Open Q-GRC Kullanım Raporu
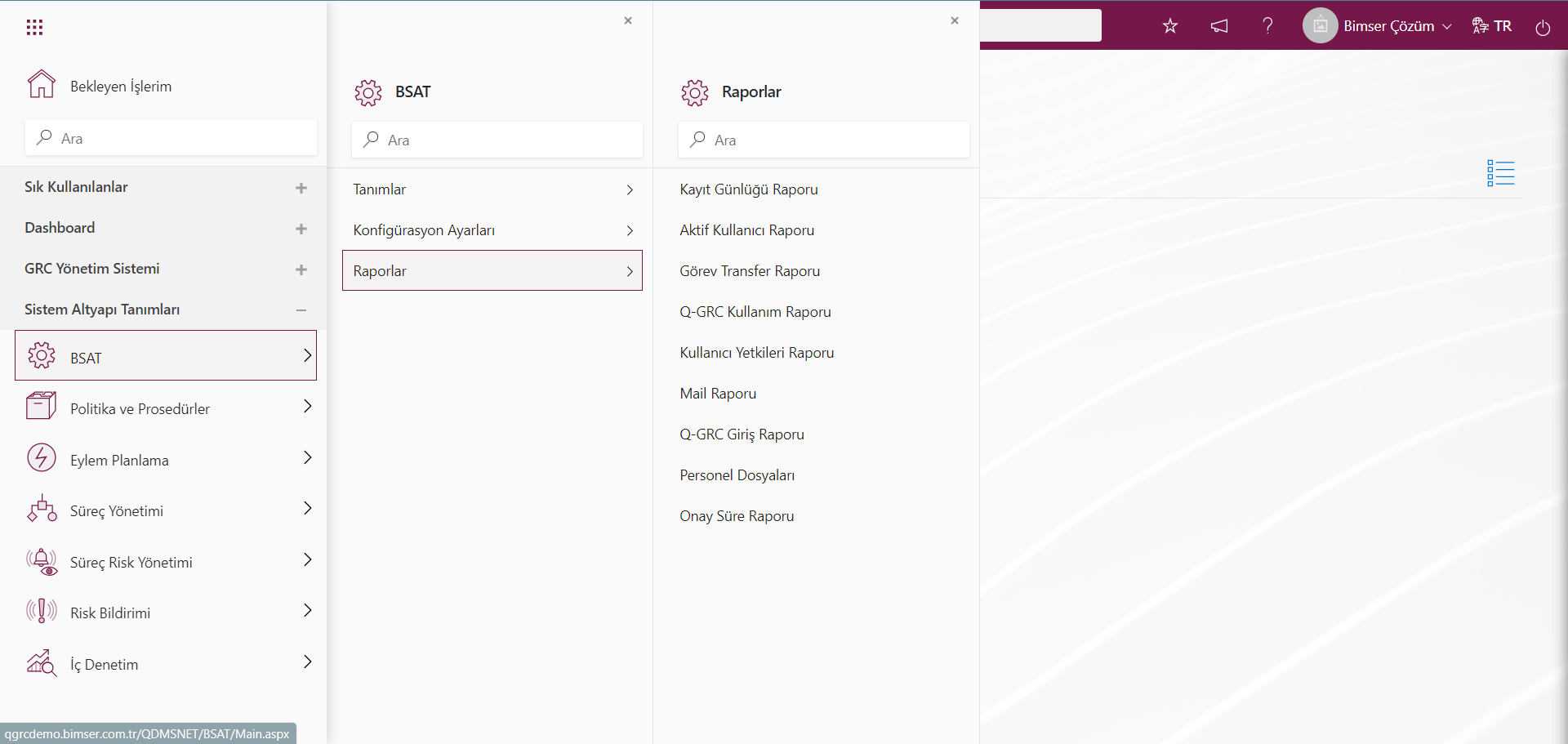This screenshot has width=1568, height=744. 755,312
